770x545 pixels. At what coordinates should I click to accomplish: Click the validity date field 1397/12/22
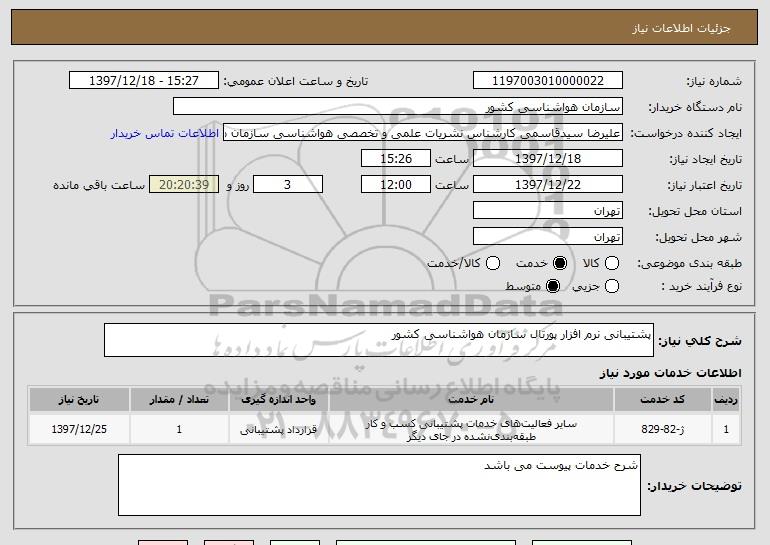(548, 185)
